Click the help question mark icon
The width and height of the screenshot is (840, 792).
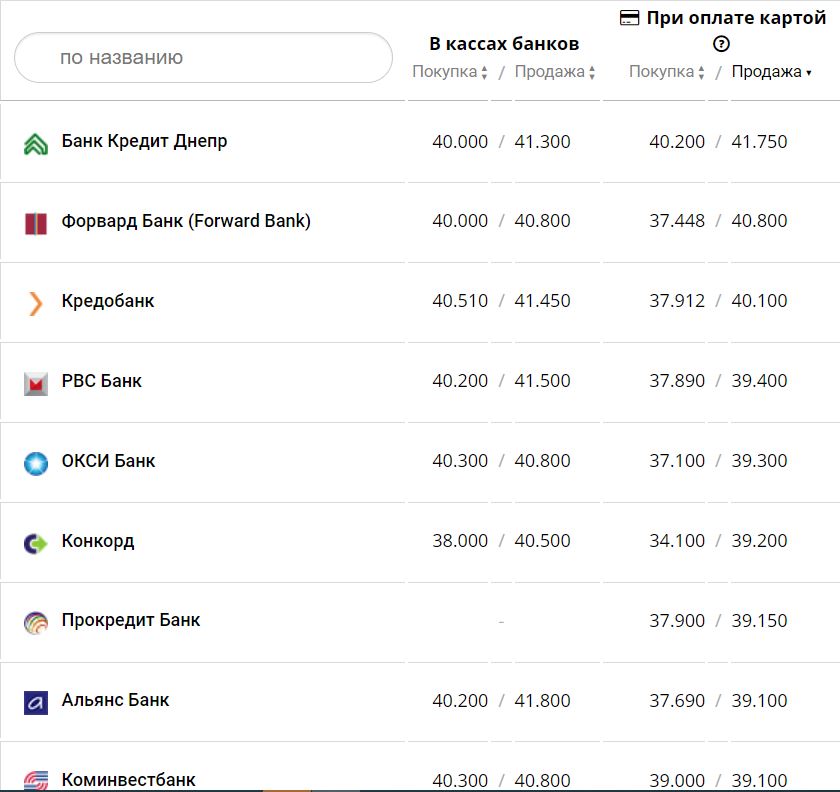722,44
